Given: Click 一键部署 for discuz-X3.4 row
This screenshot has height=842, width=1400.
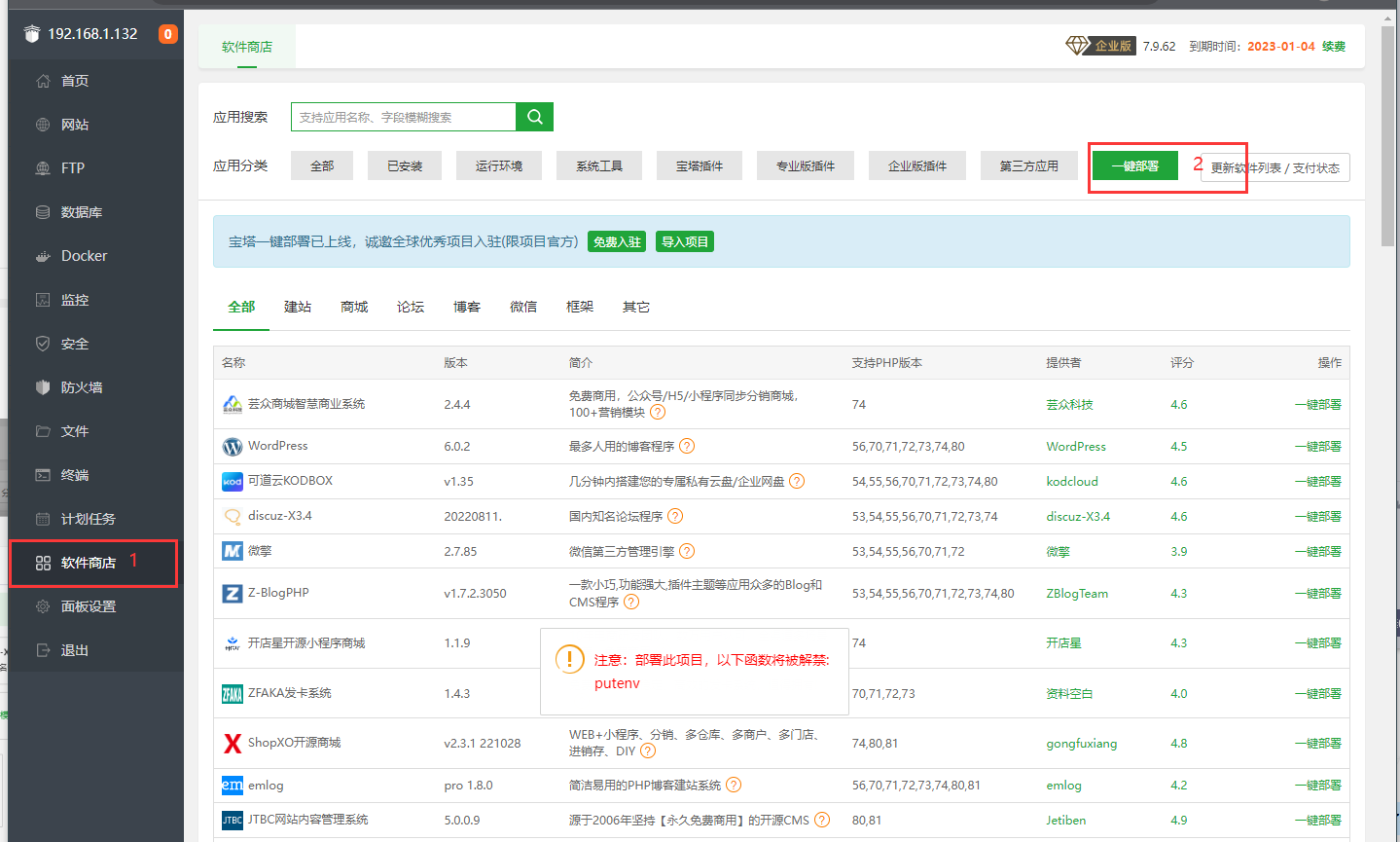Looking at the screenshot, I should point(1318,516).
